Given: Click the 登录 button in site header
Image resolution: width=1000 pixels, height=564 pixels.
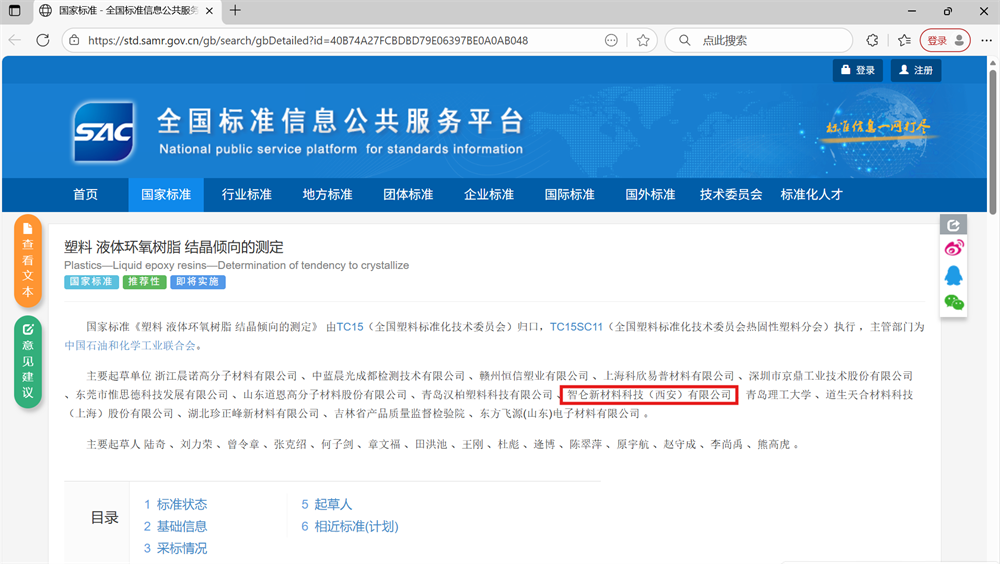Looking at the screenshot, I should click(x=858, y=70).
